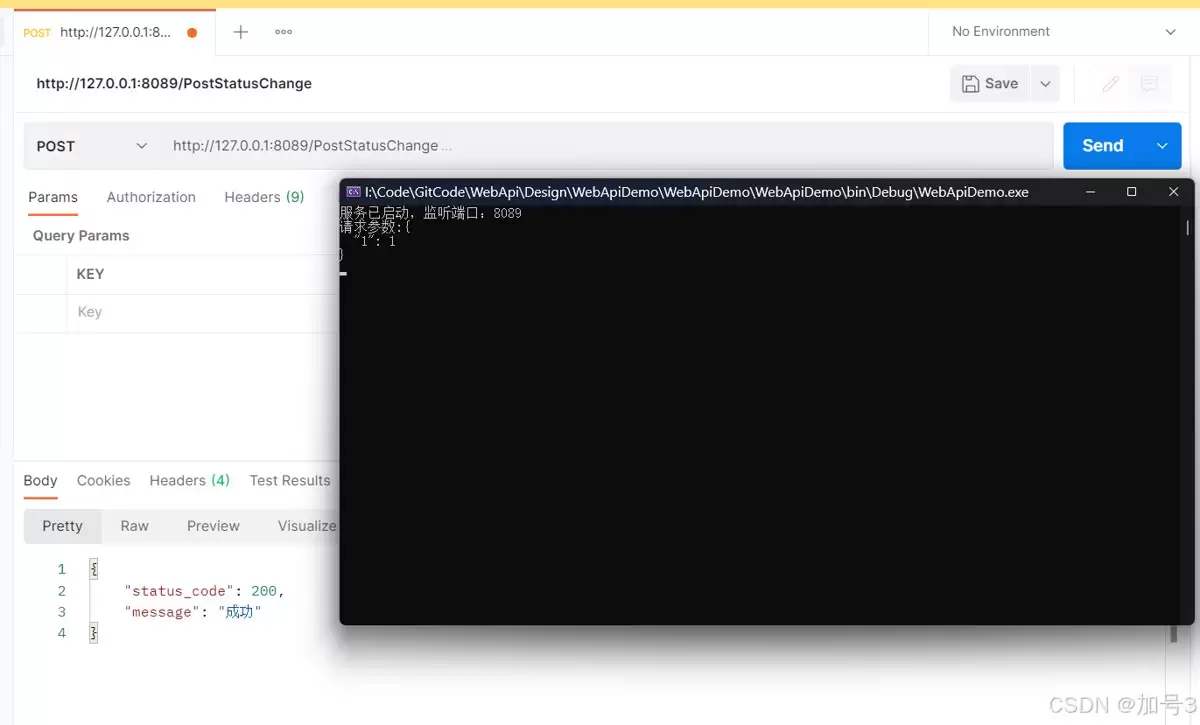Viewport: 1200px width, 725px height.
Task: Click the Save disk icon
Action: (968, 84)
